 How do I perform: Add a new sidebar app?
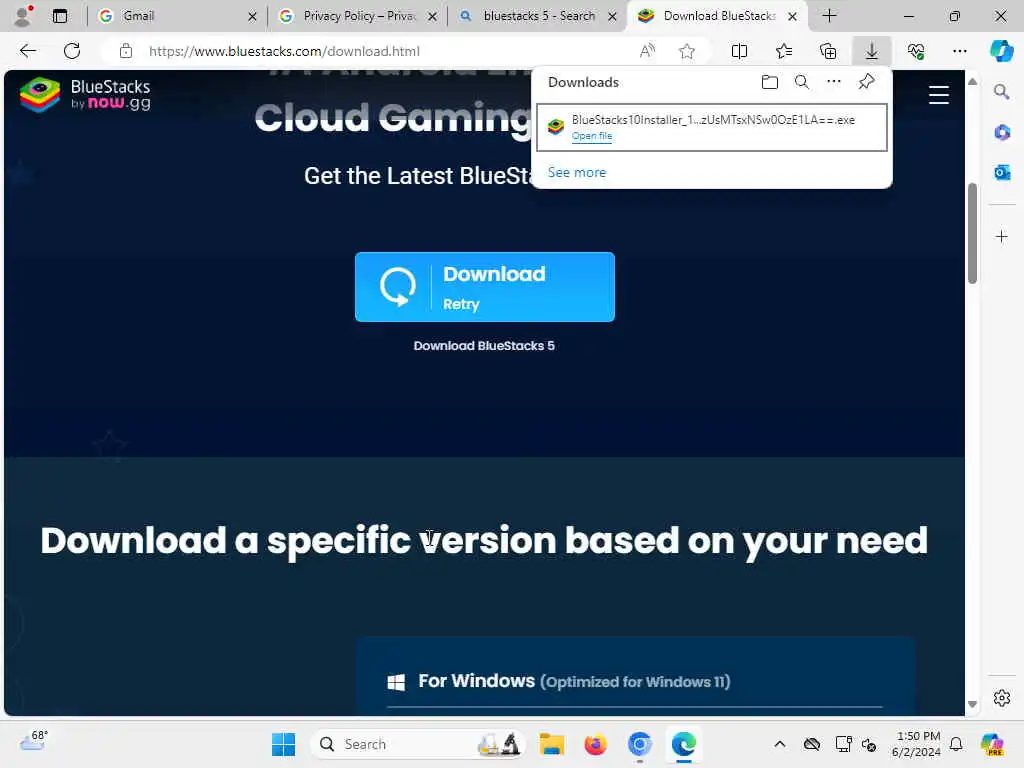click(1002, 236)
